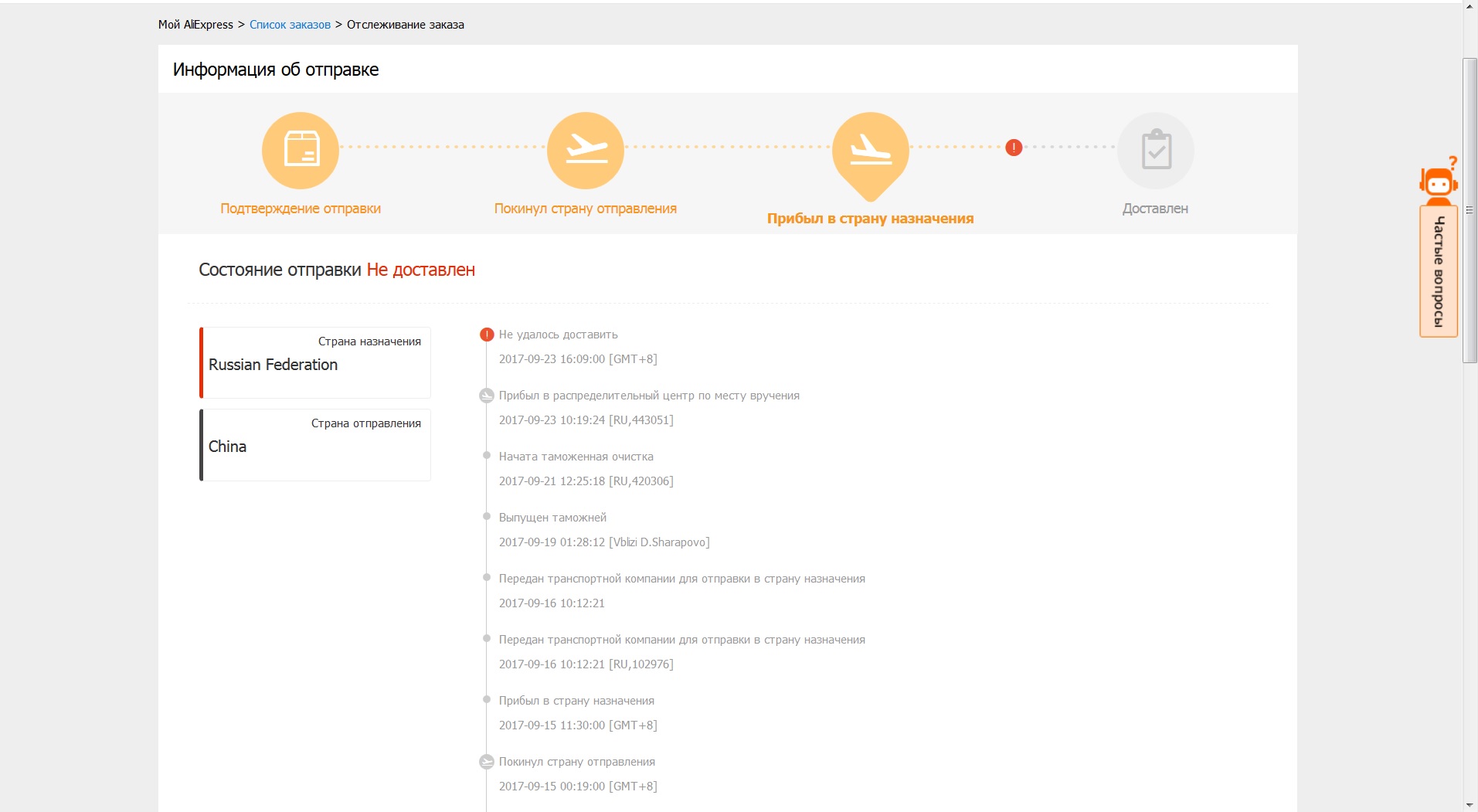
Task: Click the Подтверждение отправки step label
Action: [x=301, y=209]
